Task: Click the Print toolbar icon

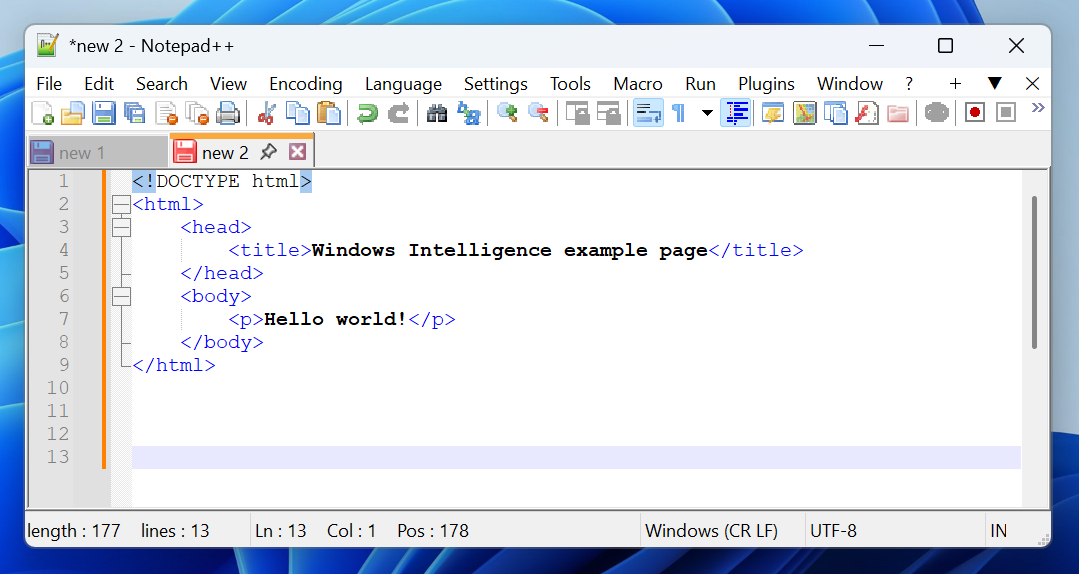Action: coord(228,113)
